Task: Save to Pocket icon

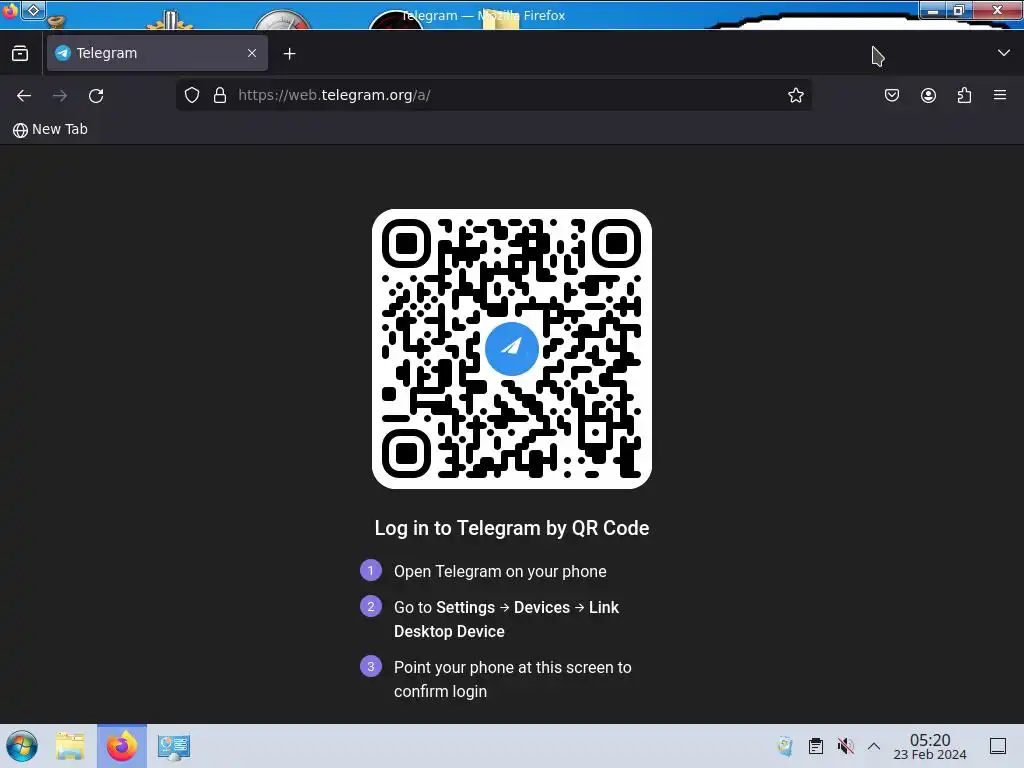Action: coord(891,95)
